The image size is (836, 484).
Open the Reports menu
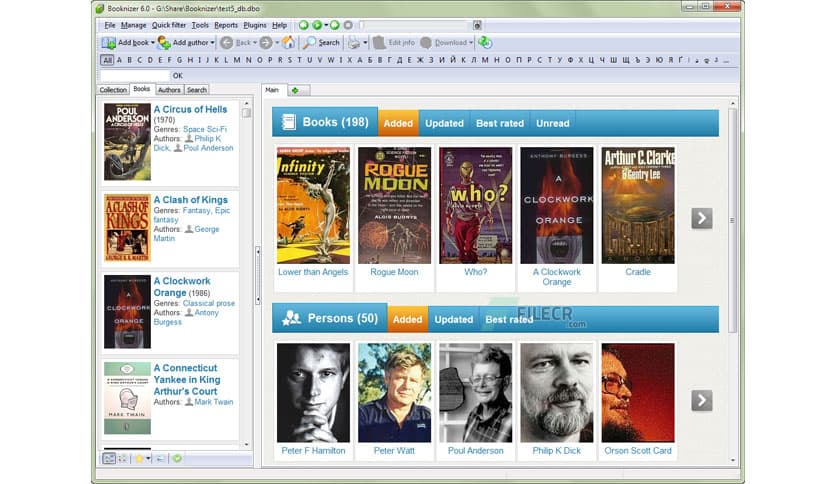[226, 25]
